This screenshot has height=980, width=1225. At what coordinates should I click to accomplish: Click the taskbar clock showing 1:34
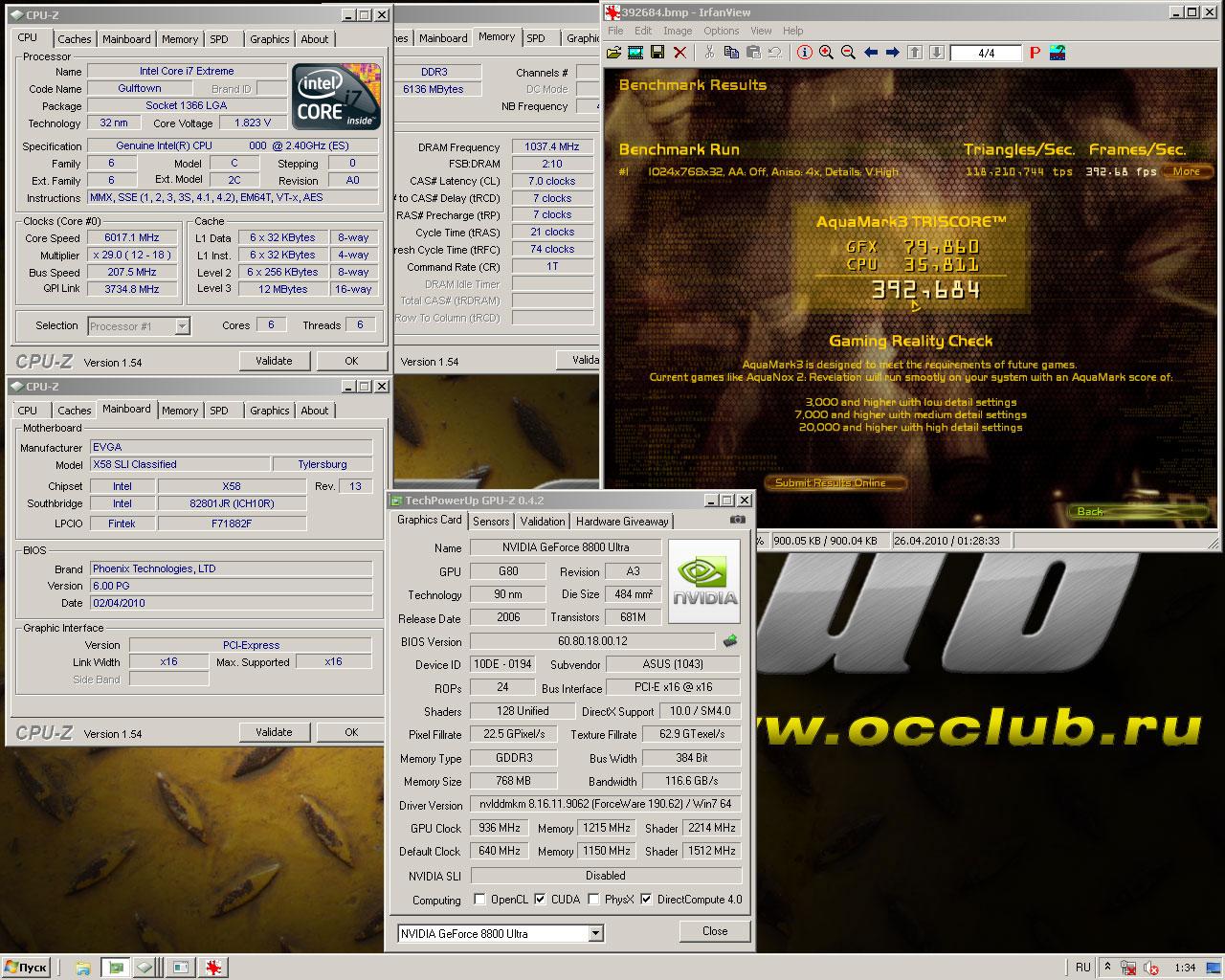coord(1185,968)
